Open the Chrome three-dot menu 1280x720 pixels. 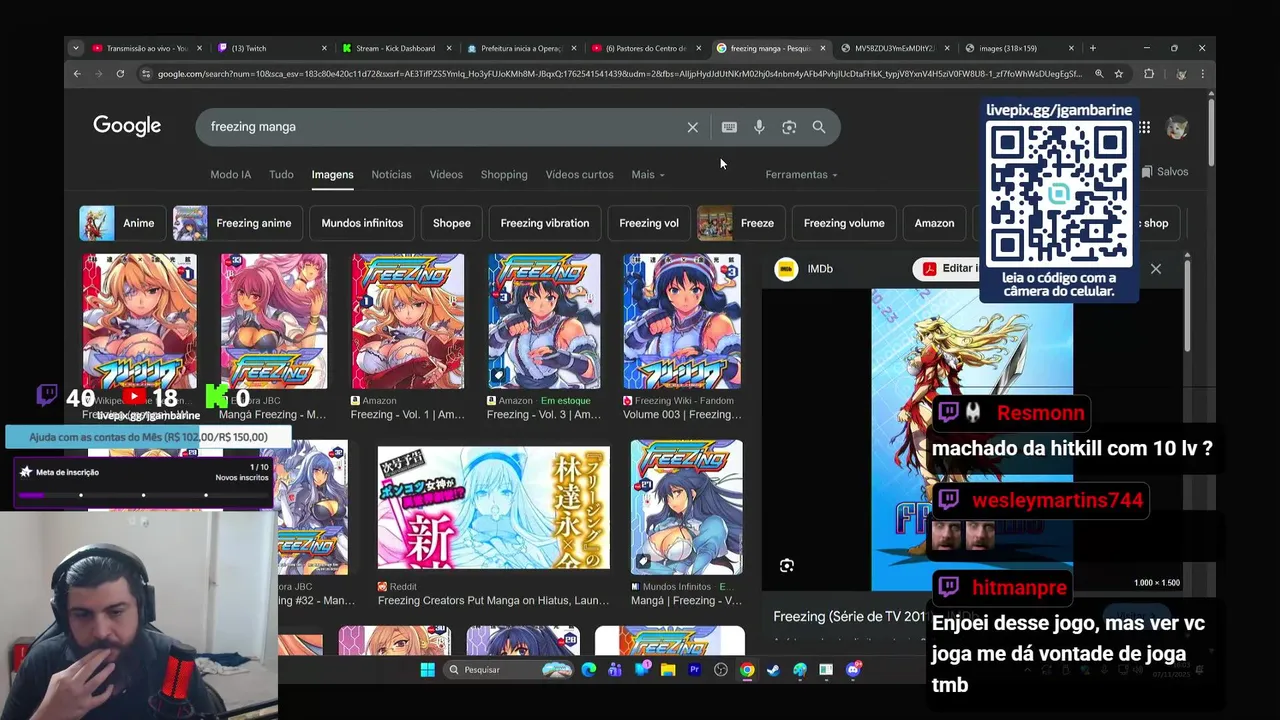pyautogui.click(x=1202, y=74)
